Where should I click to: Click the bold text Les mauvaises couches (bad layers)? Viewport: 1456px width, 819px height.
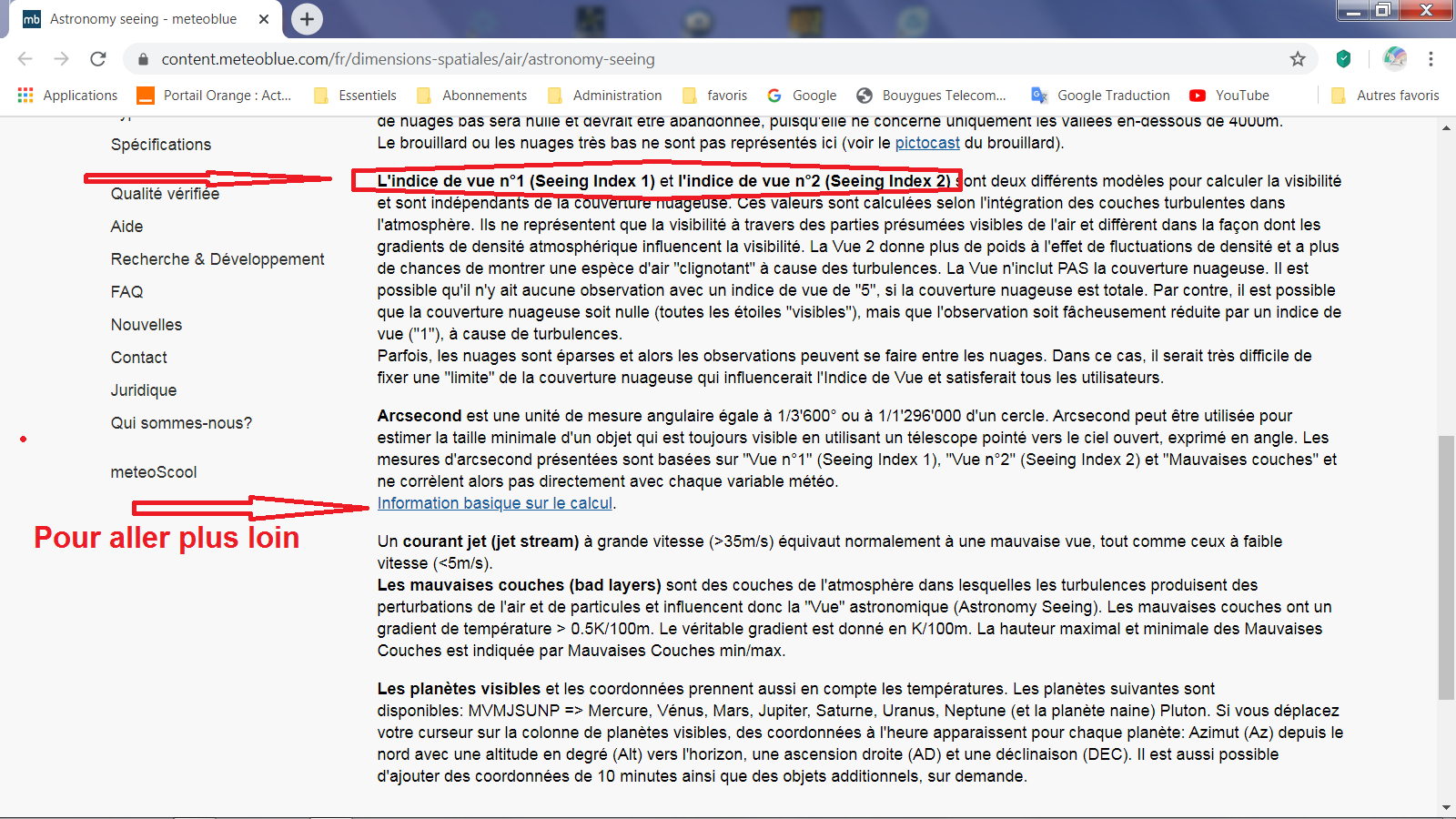520,585
